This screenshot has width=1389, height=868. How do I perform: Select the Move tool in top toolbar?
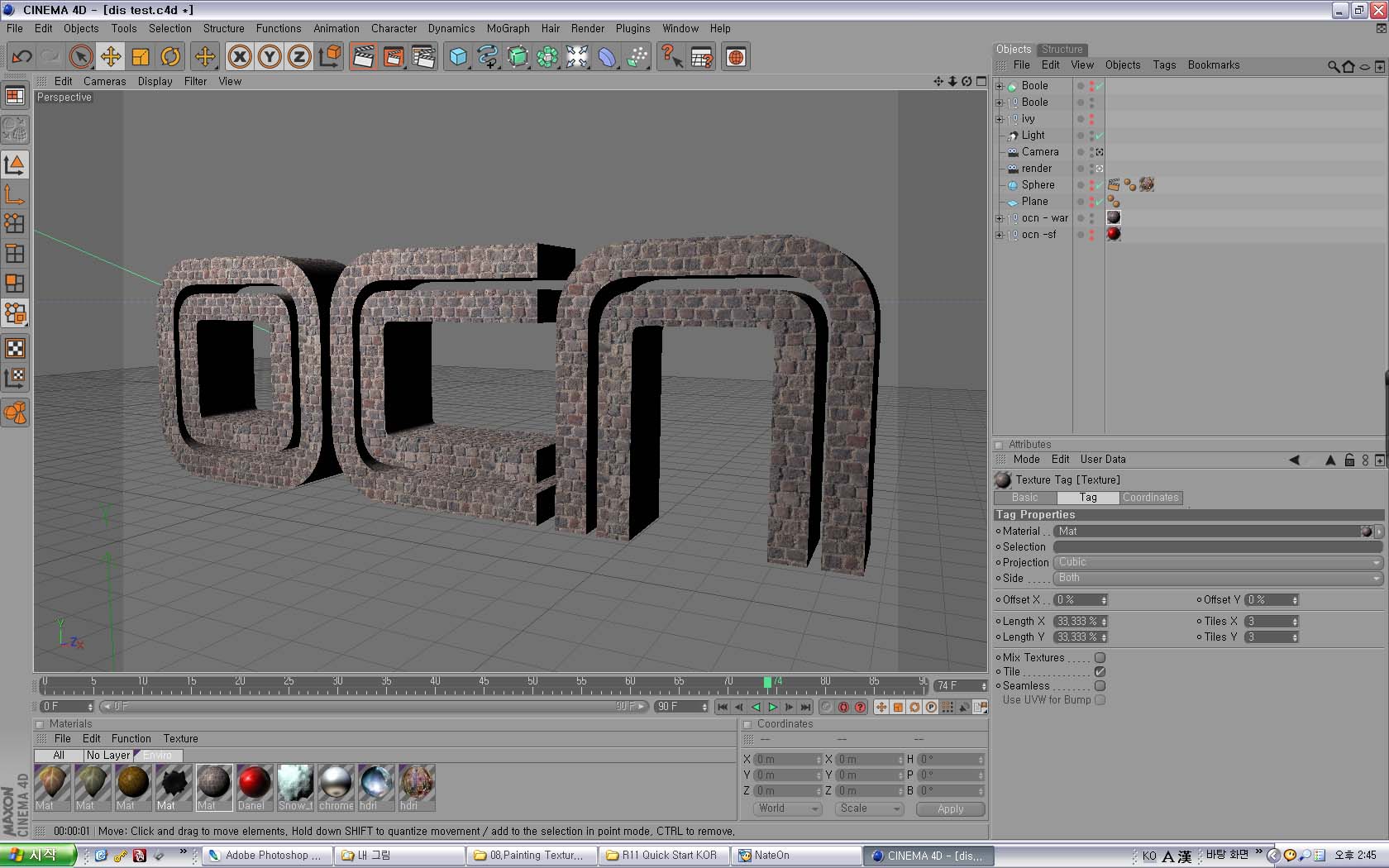click(111, 57)
